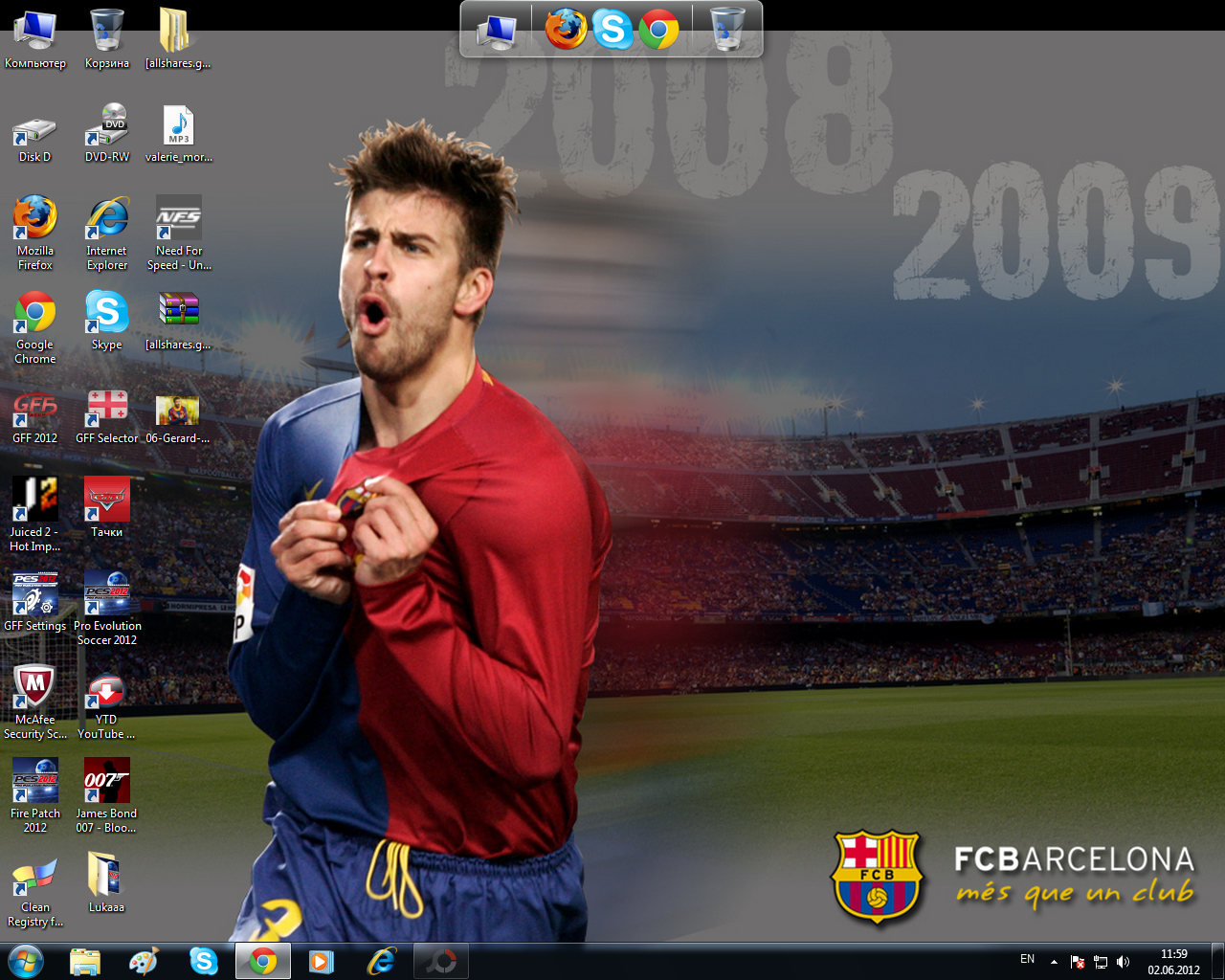
Task: Click the Show desktop button
Action: point(1217,961)
